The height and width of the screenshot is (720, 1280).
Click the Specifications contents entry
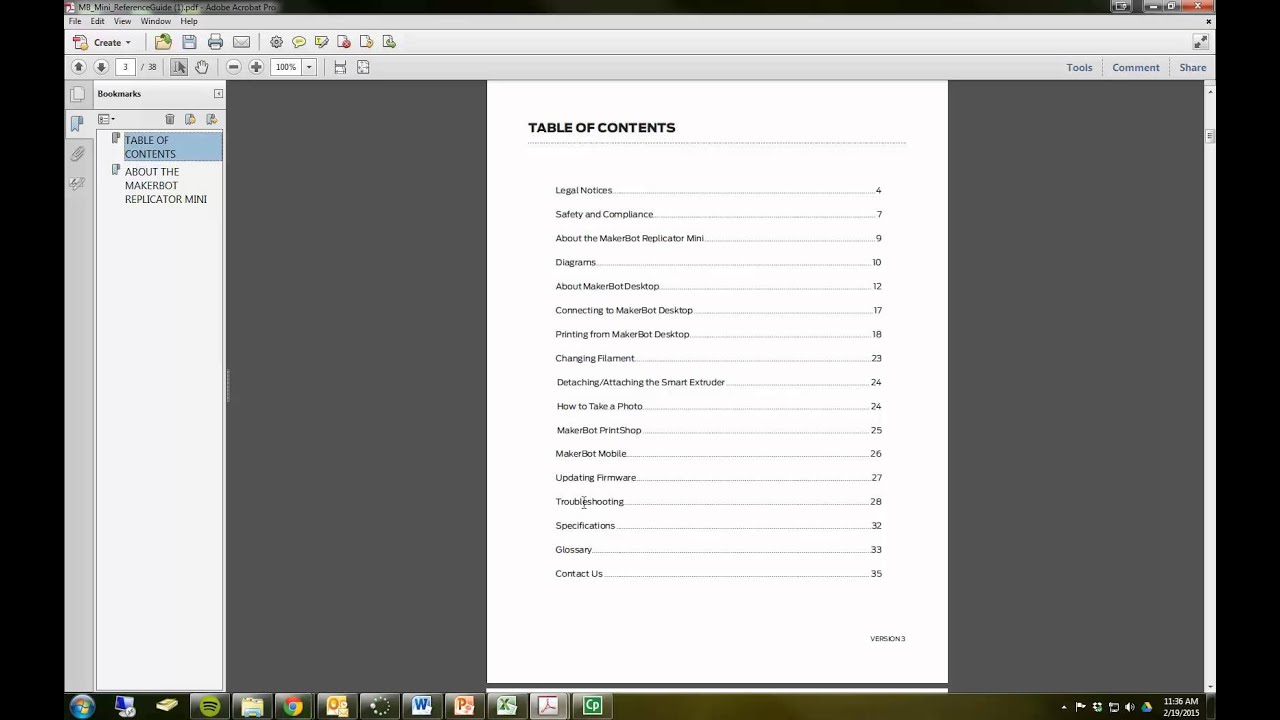pyautogui.click(x=585, y=526)
